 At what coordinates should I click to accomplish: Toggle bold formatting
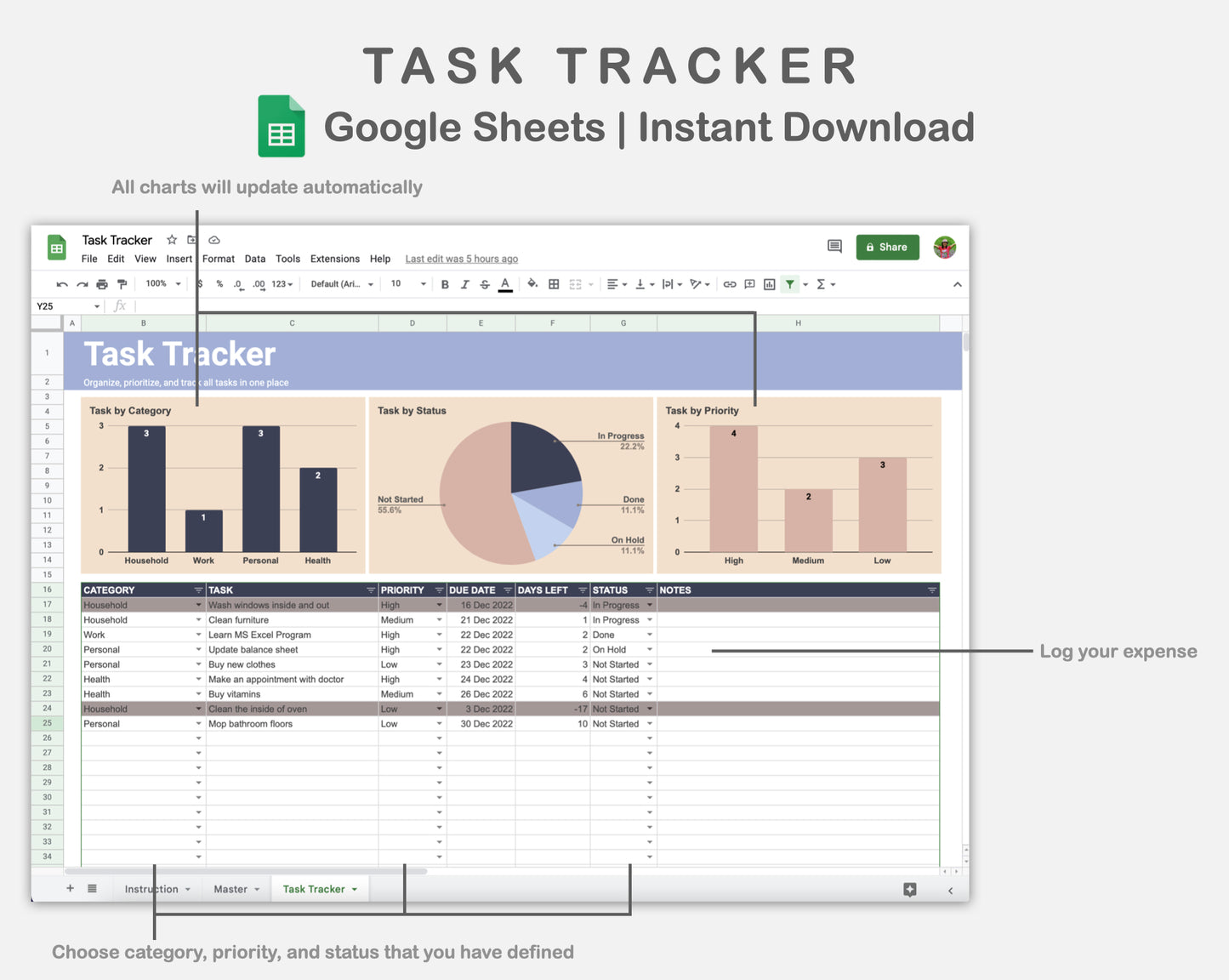(x=445, y=284)
